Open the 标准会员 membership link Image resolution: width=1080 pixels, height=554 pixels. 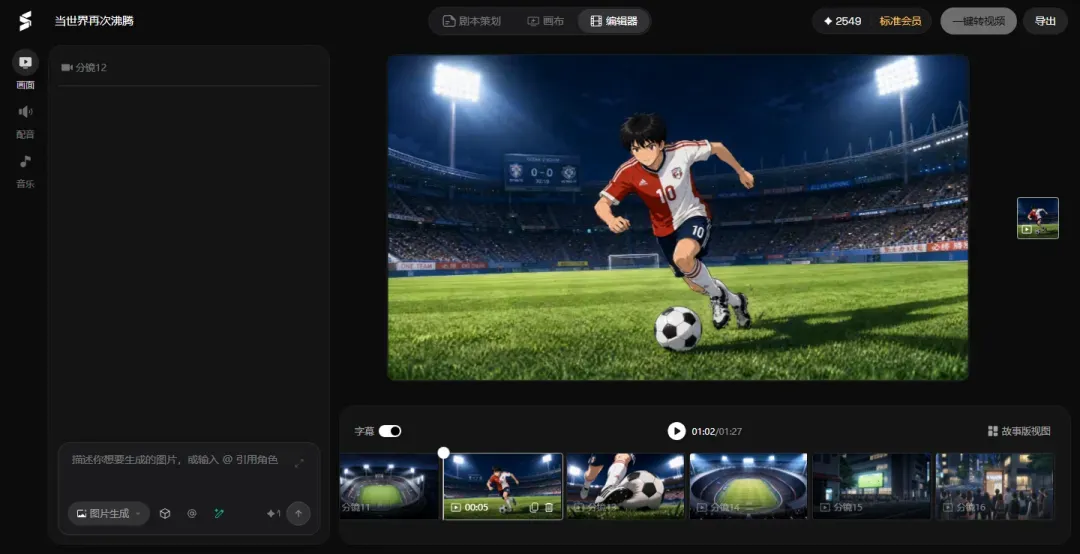pos(900,21)
